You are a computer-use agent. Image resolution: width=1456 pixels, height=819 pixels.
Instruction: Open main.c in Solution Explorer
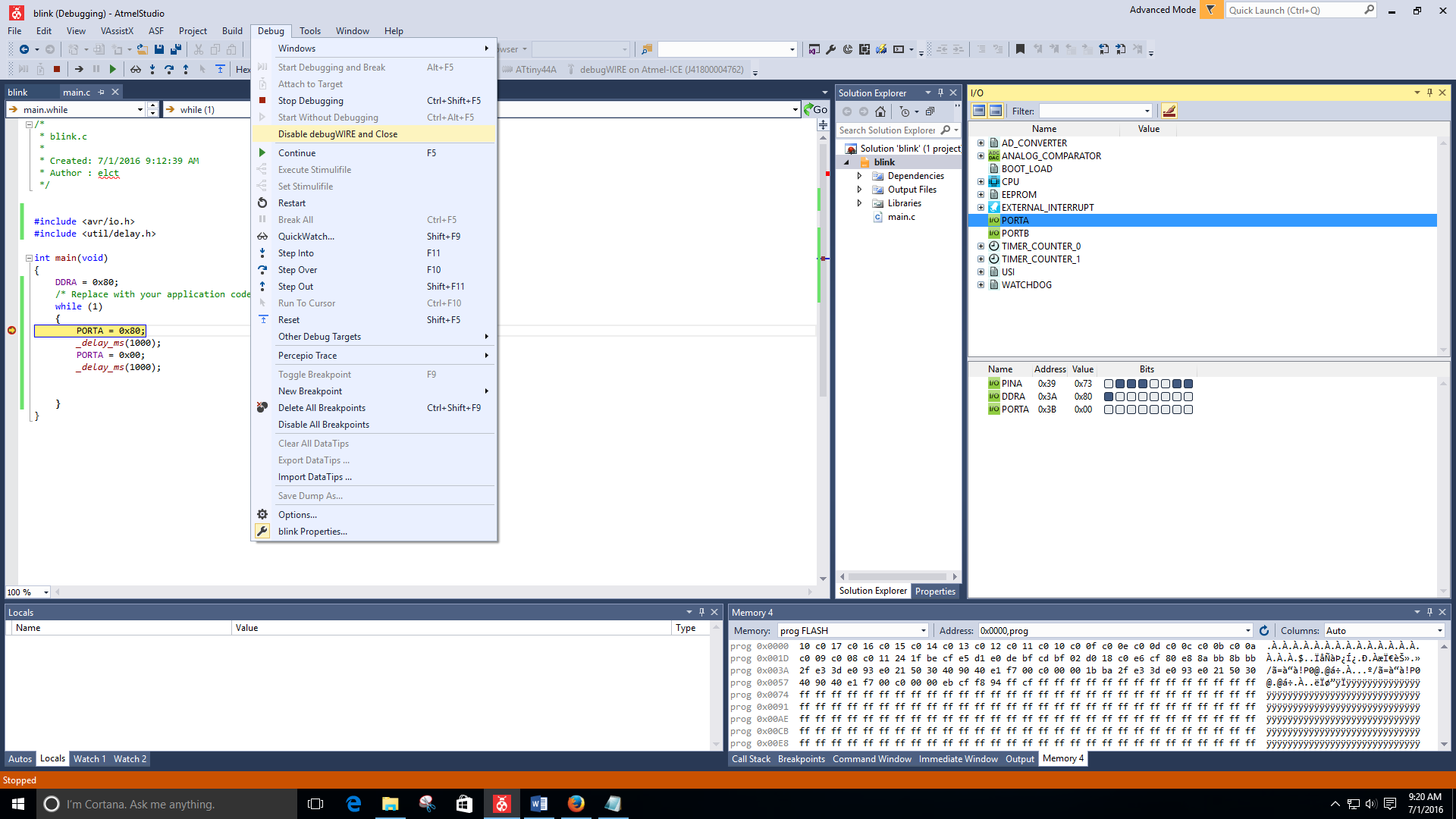click(901, 217)
